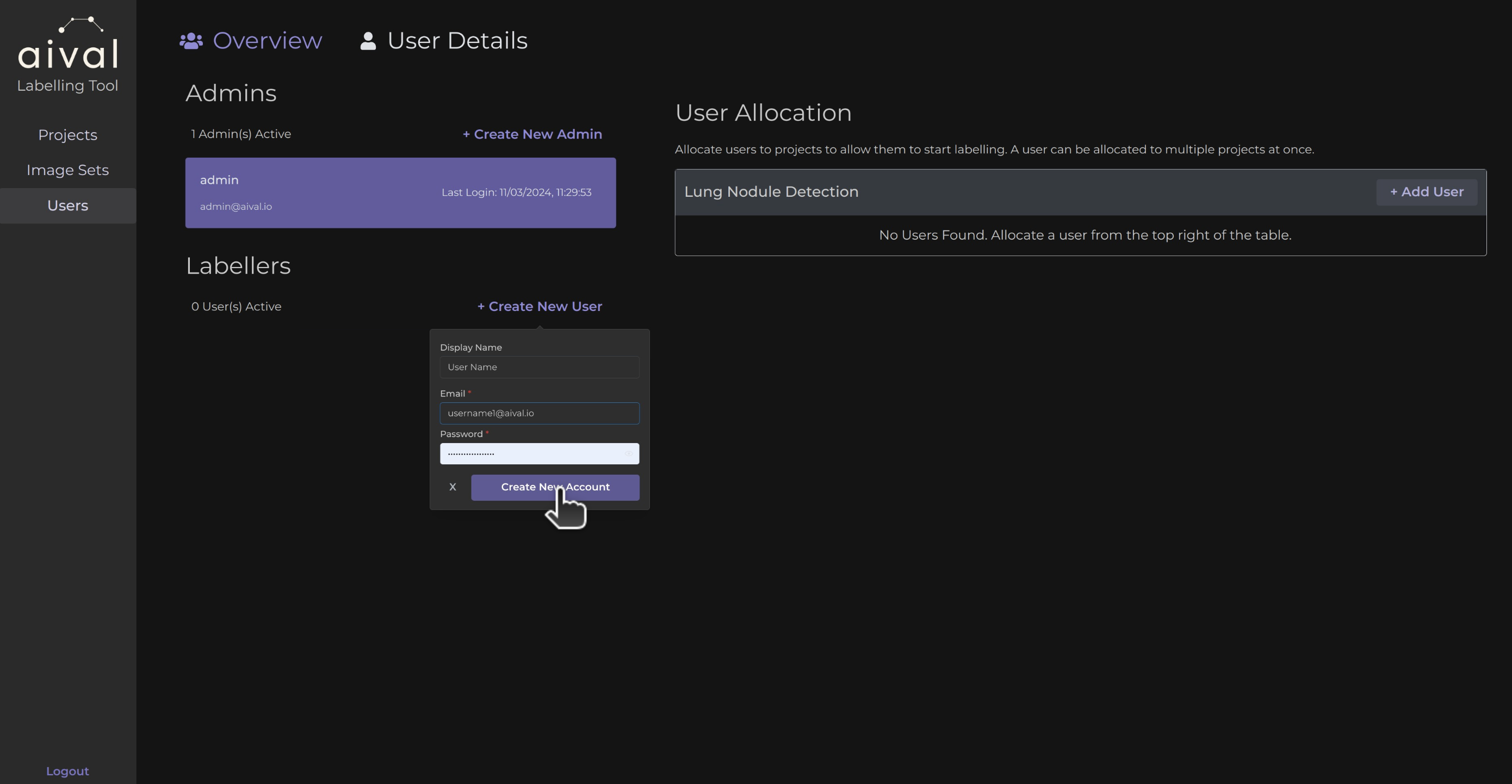This screenshot has height=784, width=1512.
Task: Click Create New Account button
Action: click(555, 487)
